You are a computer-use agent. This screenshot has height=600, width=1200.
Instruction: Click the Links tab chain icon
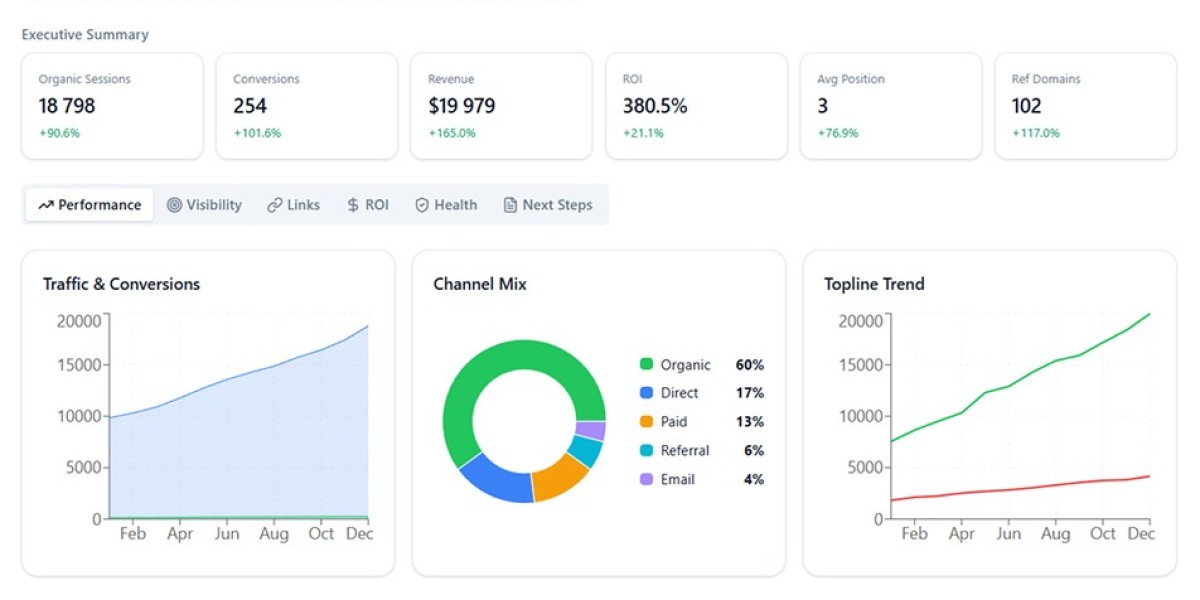coord(274,205)
